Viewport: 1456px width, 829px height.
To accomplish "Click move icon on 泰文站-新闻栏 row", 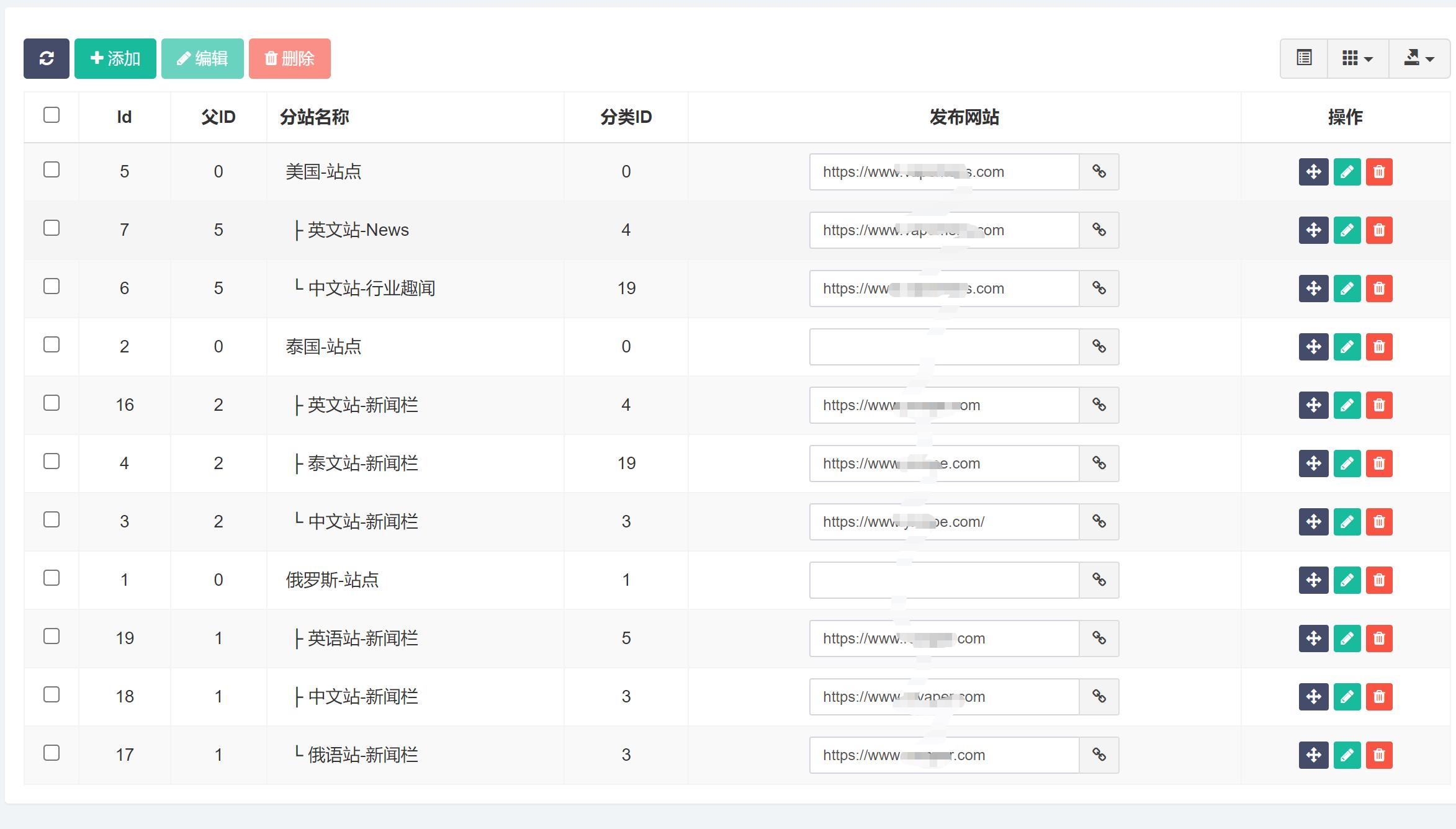I will click(1313, 464).
